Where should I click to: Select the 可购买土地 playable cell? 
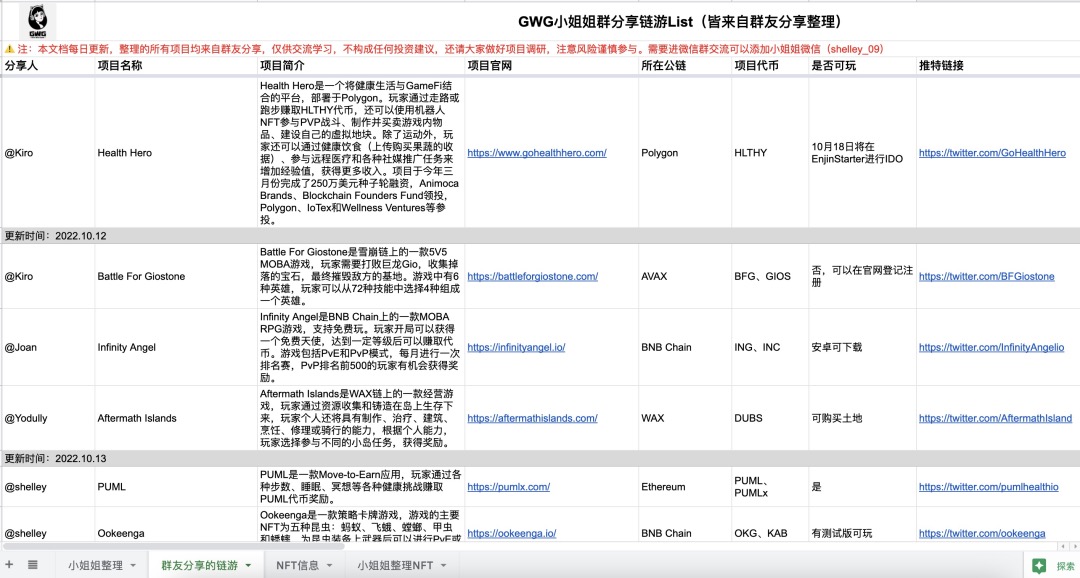862,418
